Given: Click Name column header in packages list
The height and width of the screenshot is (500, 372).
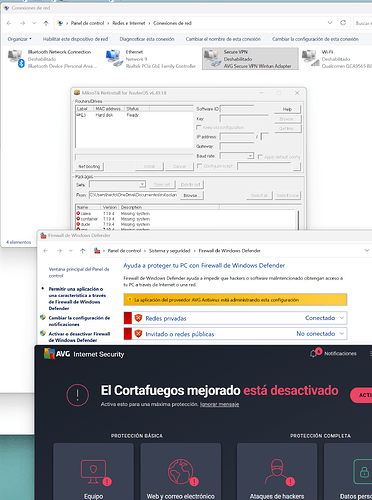Looking at the screenshot, I should pyautogui.click(x=88, y=207).
